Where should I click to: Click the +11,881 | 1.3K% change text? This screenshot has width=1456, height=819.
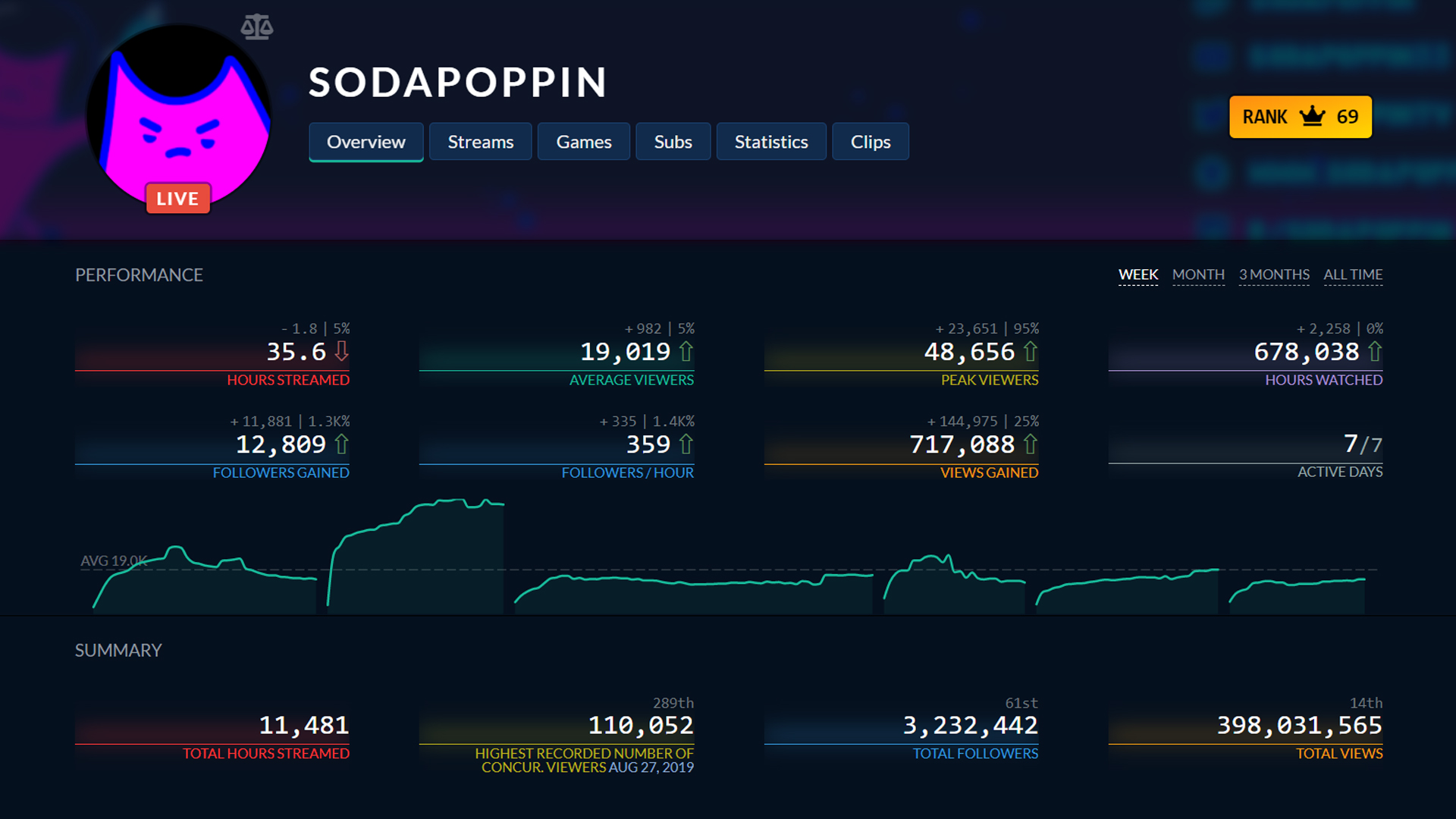(290, 421)
